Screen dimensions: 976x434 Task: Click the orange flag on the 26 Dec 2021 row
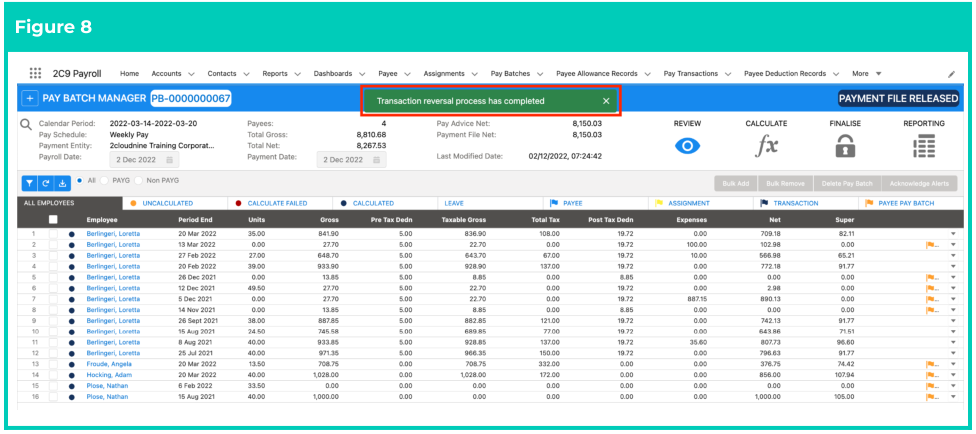931,277
